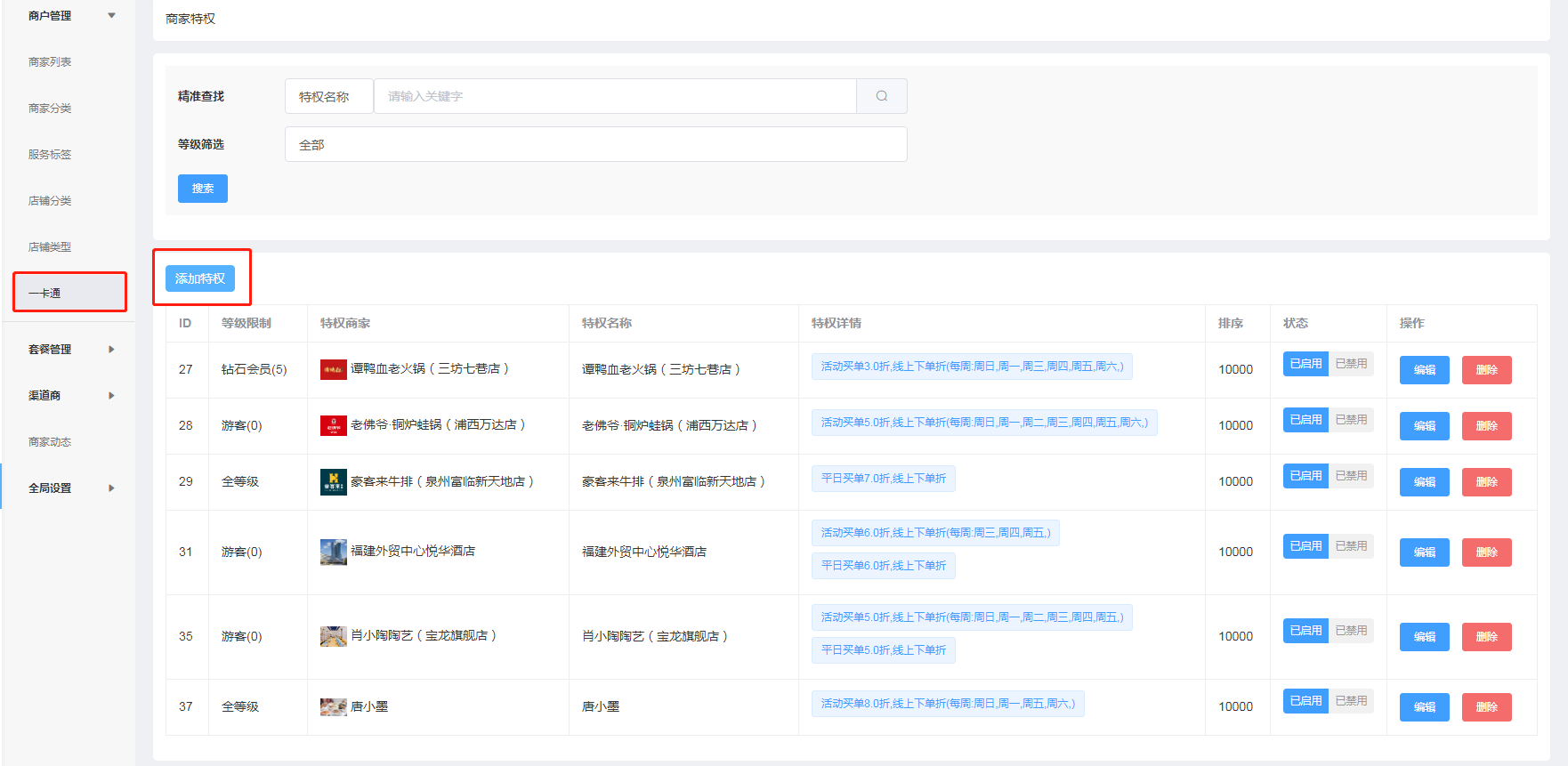Set row 31 status to 已禁用
This screenshot has width=1568, height=766.
pos(1351,546)
